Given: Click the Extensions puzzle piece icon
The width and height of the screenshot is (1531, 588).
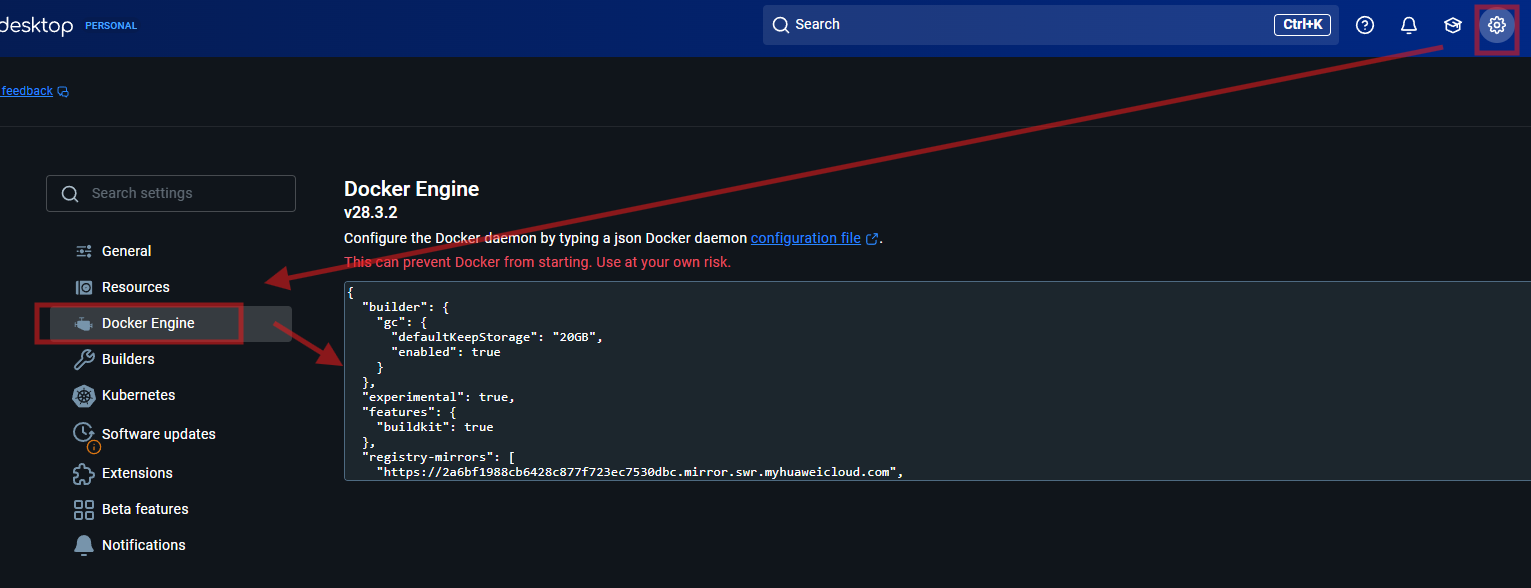Looking at the screenshot, I should click(x=84, y=473).
